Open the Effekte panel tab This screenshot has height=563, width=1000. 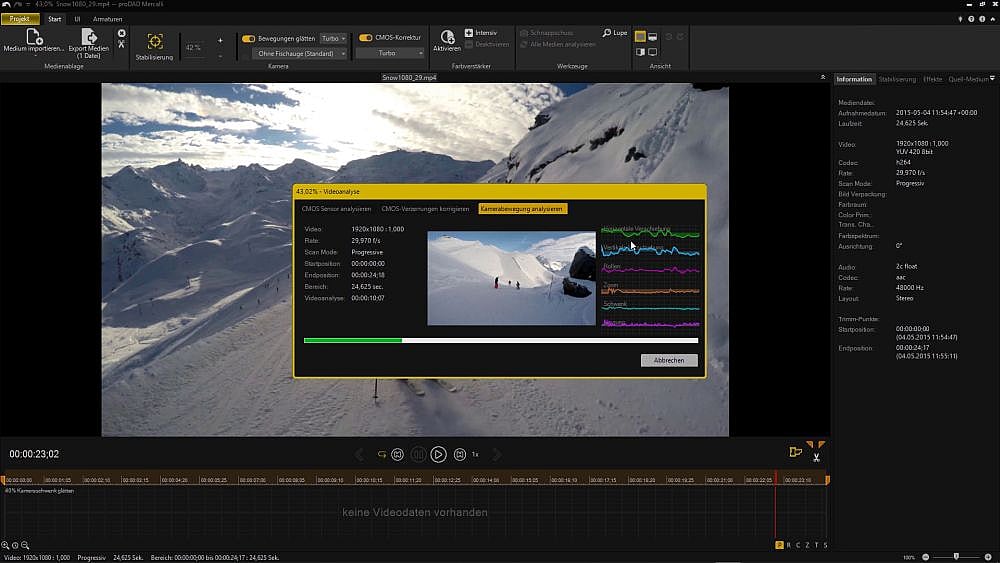[932, 79]
